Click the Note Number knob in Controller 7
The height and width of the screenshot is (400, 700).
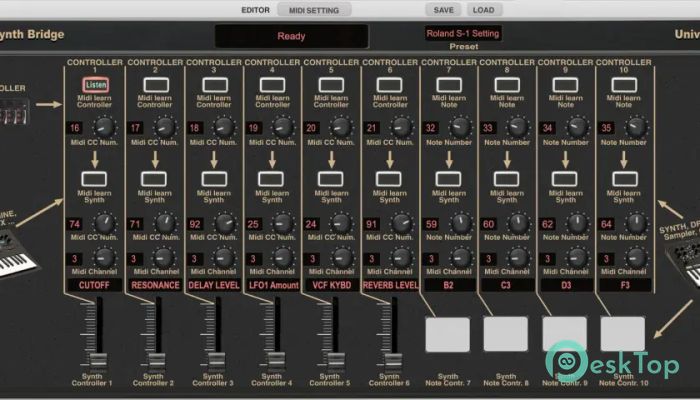pyautogui.click(x=460, y=127)
